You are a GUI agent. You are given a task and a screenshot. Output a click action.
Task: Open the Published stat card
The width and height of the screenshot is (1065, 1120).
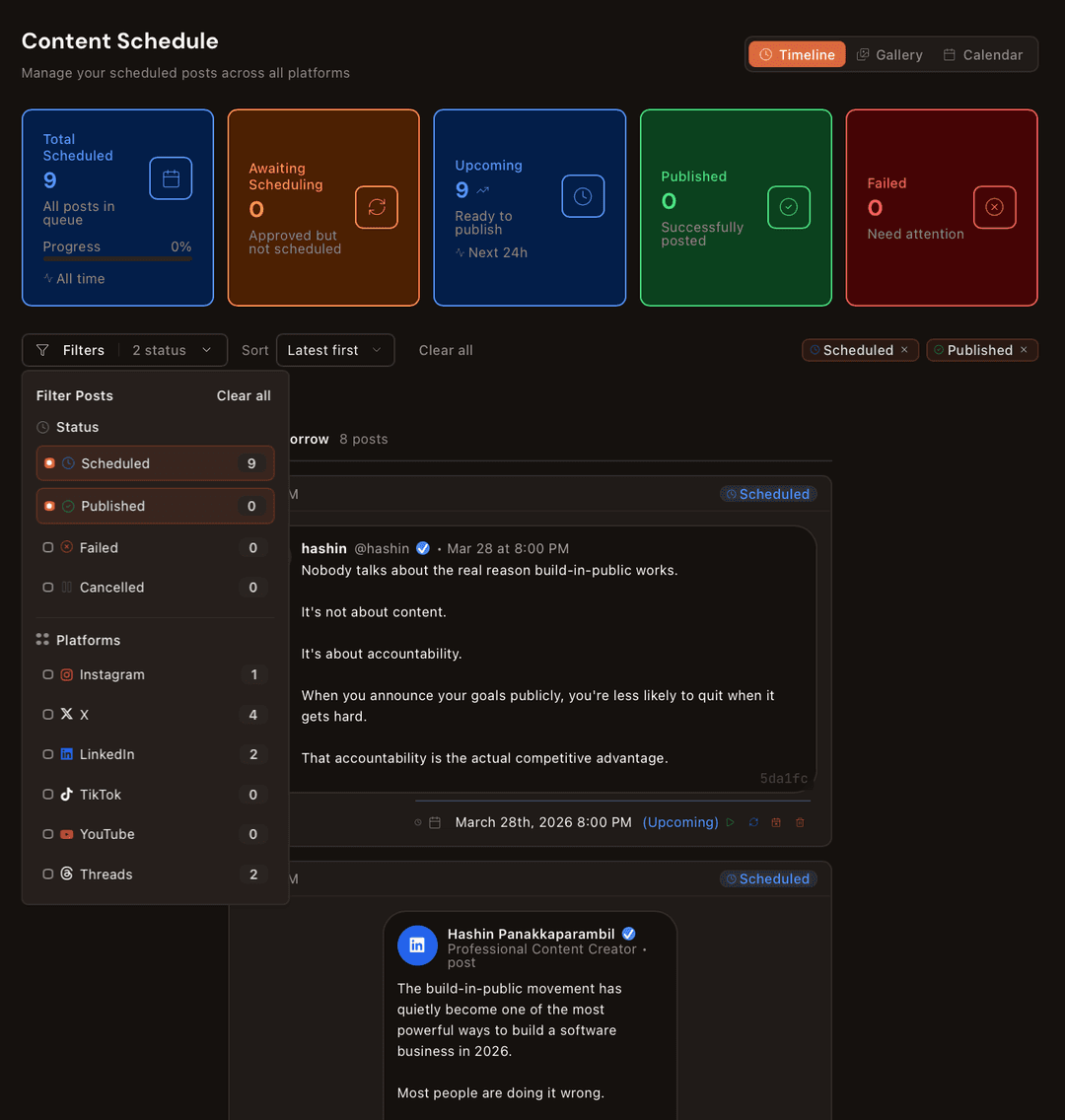(x=736, y=208)
